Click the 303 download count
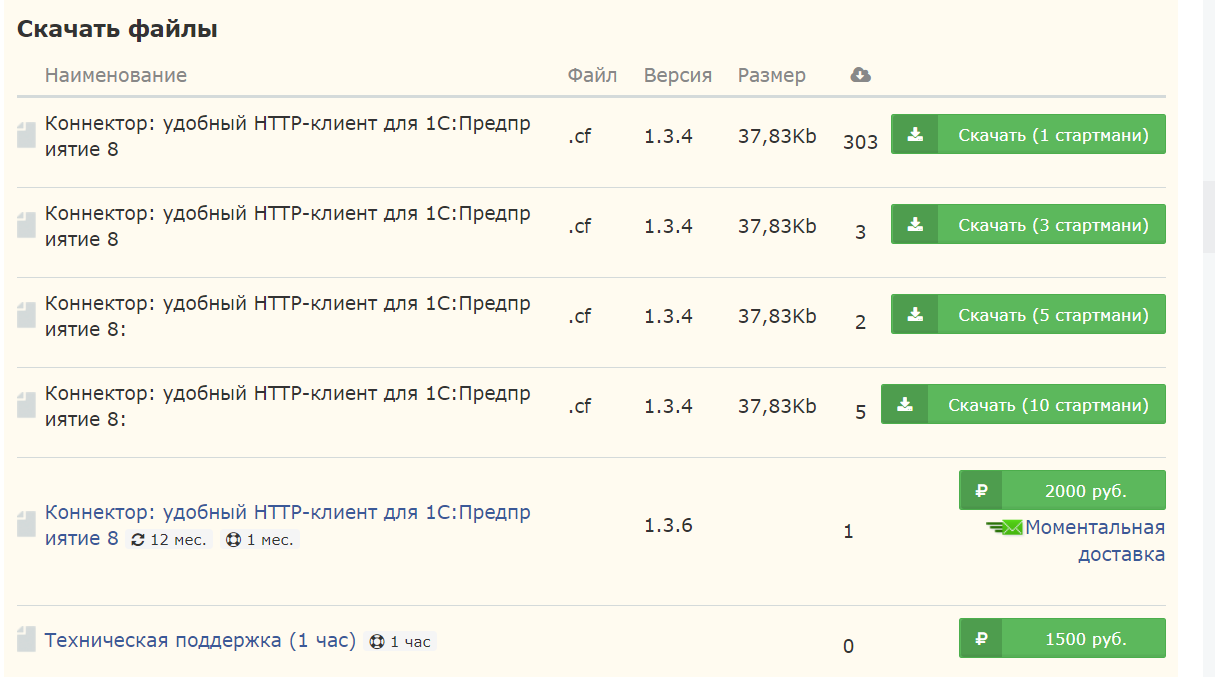 tap(860, 142)
